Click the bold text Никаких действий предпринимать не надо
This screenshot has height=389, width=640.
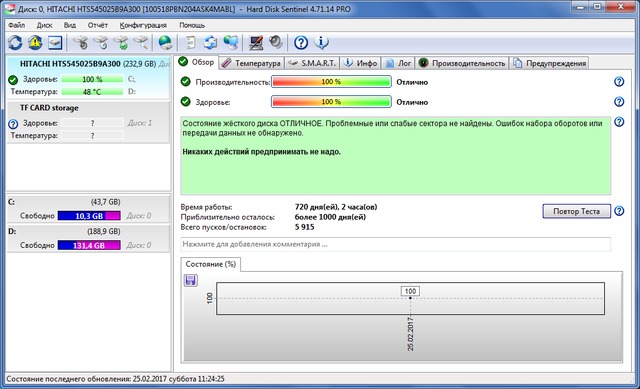(x=262, y=152)
